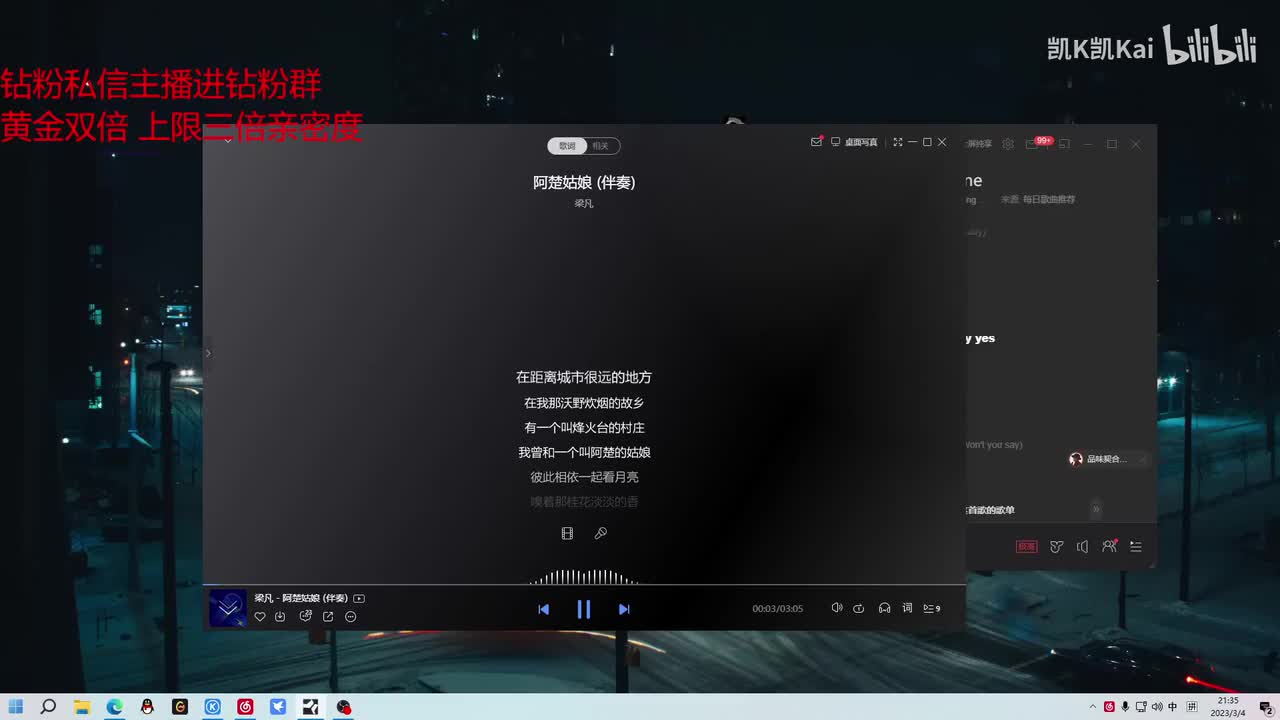Expand the side panel arrow on left edge
Viewport: 1280px width, 720px height.
(x=208, y=353)
